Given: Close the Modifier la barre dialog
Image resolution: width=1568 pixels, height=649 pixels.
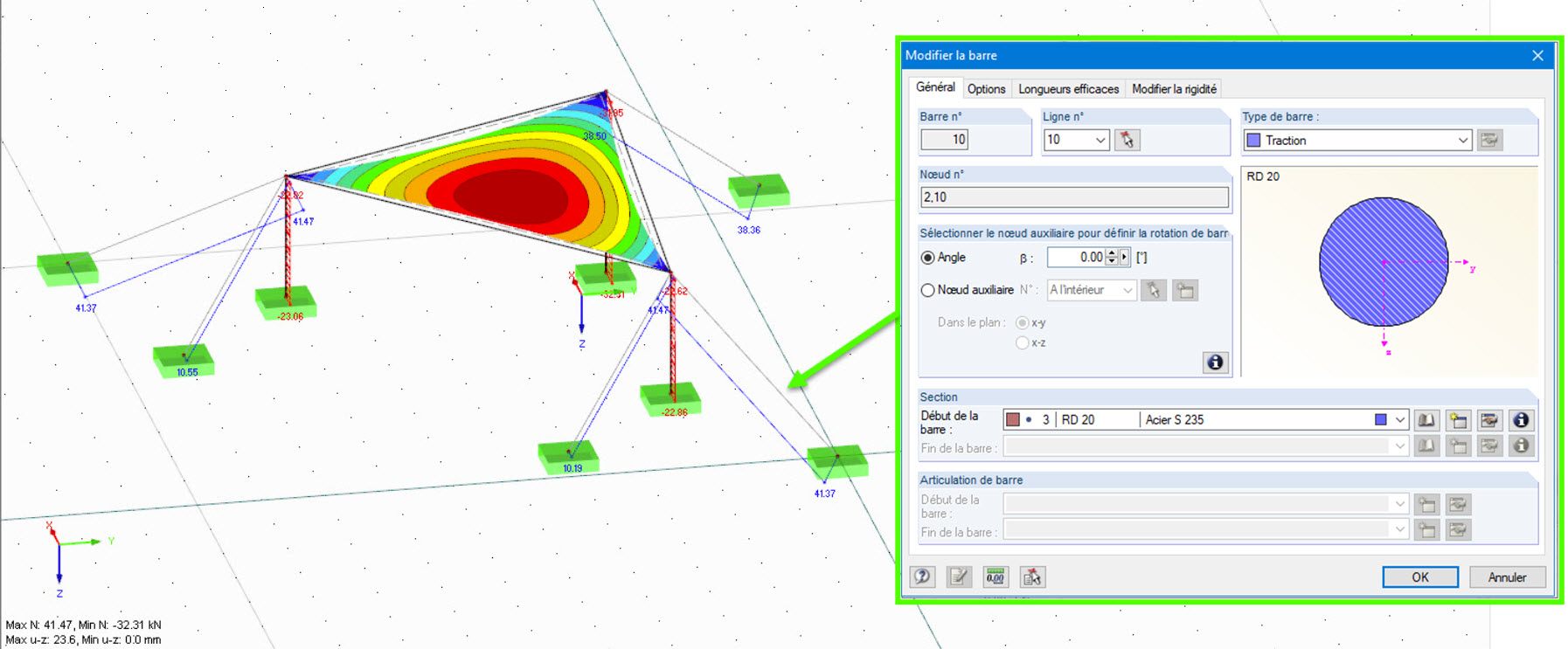Looking at the screenshot, I should pos(1537,56).
